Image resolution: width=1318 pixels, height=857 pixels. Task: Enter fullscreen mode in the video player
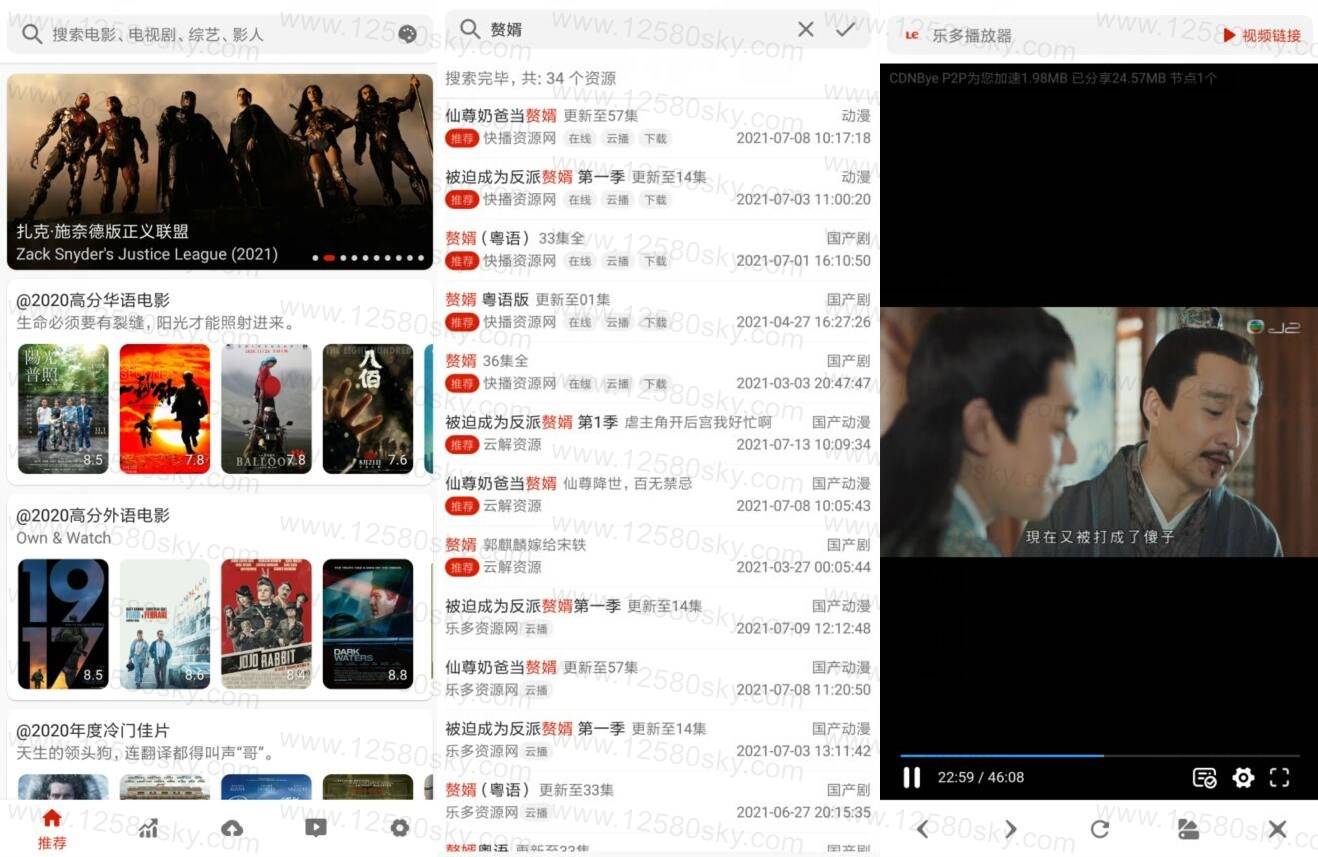(1279, 777)
